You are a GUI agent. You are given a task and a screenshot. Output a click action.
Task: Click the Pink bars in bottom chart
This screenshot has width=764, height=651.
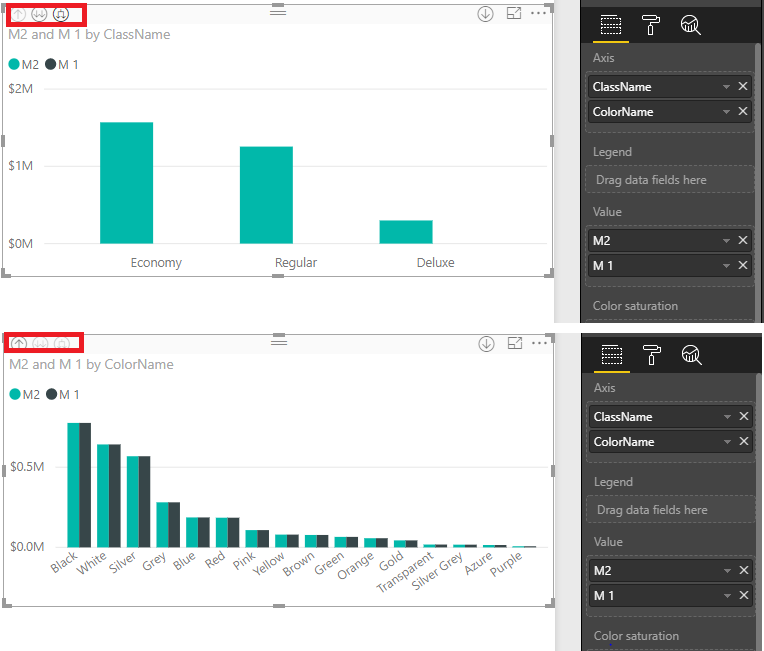[x=257, y=538]
